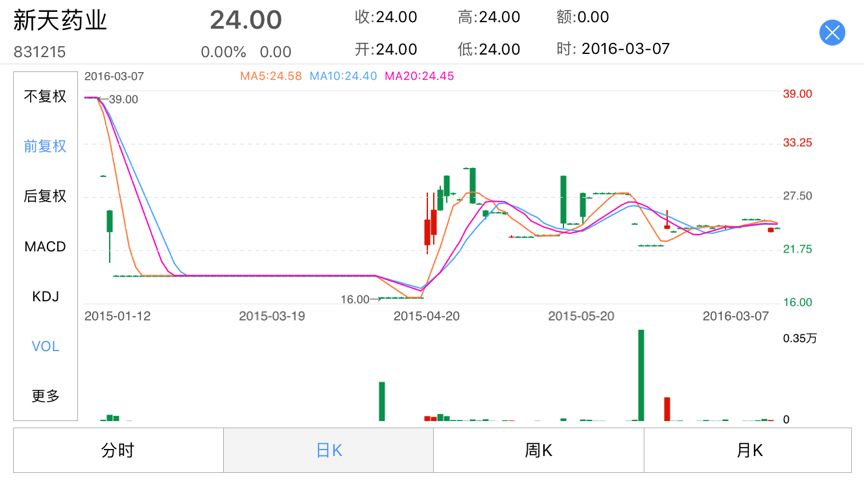Tap the 39.00 high marker on chart
Image resolution: width=864 pixels, height=485 pixels.
coord(123,99)
